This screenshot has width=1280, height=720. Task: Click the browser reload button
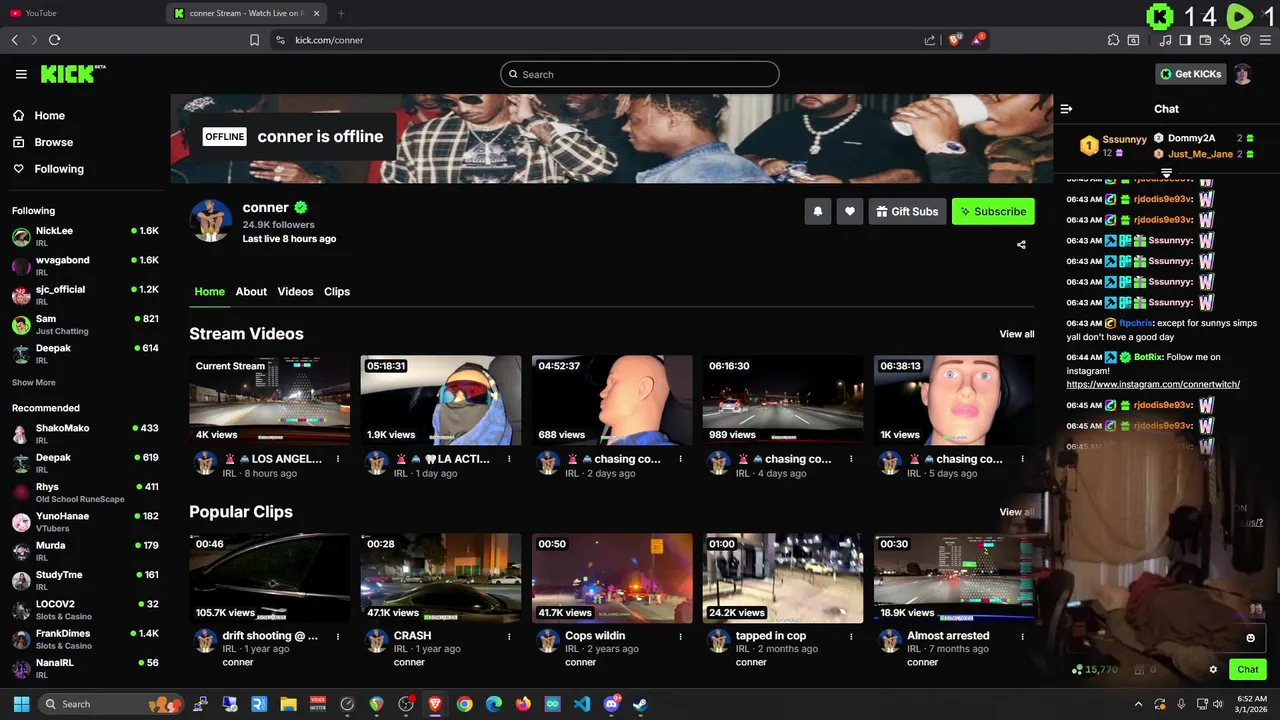(x=54, y=40)
